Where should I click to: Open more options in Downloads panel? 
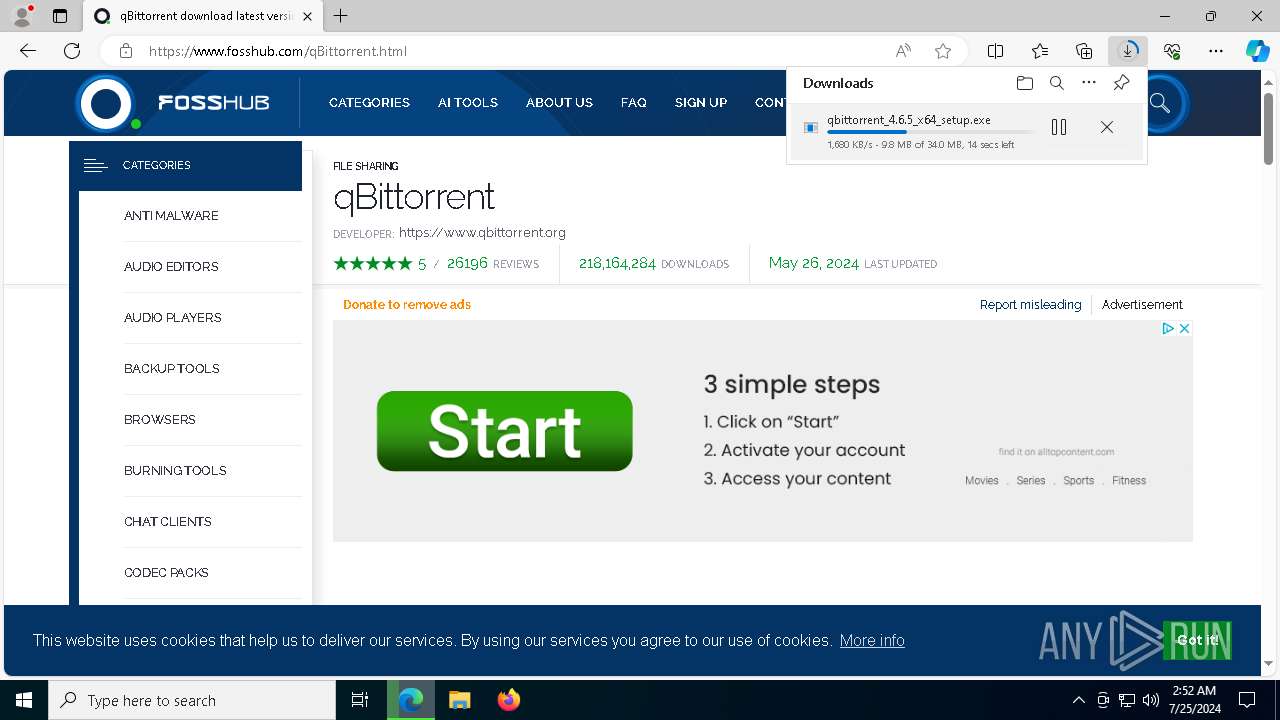(x=1089, y=83)
